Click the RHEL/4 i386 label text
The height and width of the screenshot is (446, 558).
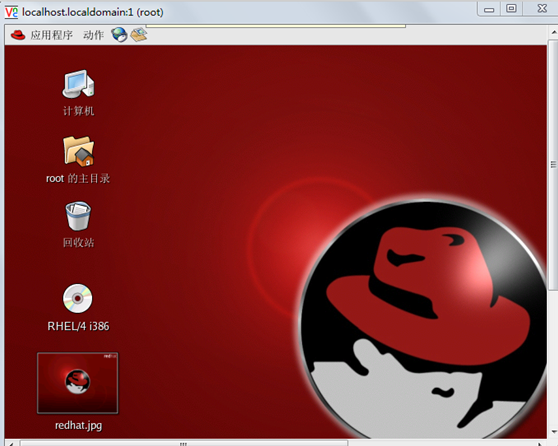(x=78, y=326)
